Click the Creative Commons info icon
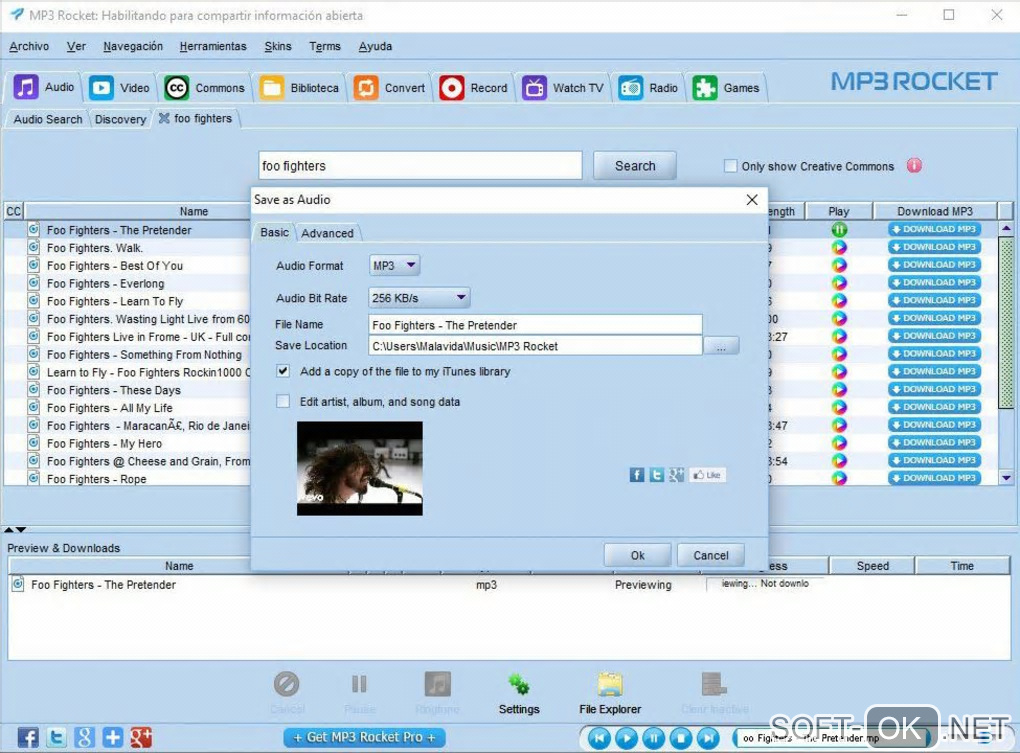 pyautogui.click(x=914, y=166)
